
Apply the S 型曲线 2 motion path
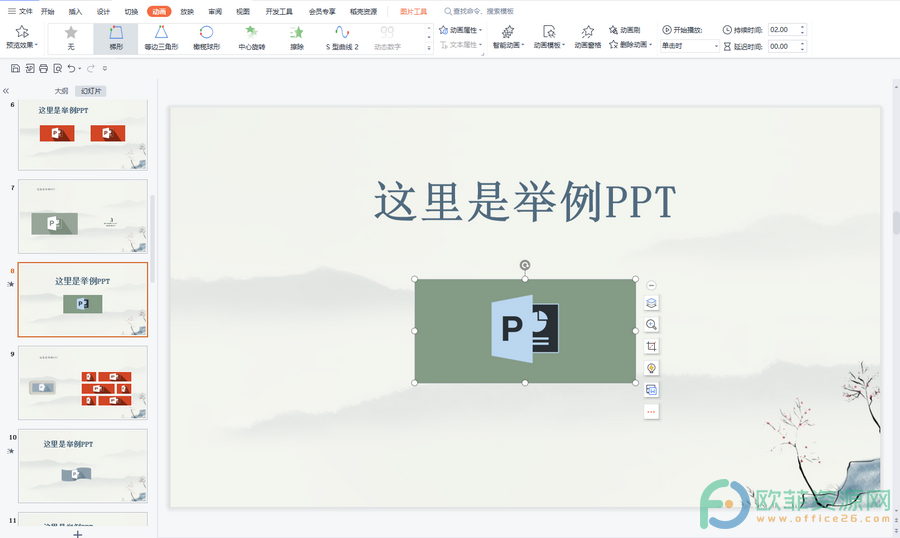(x=342, y=38)
